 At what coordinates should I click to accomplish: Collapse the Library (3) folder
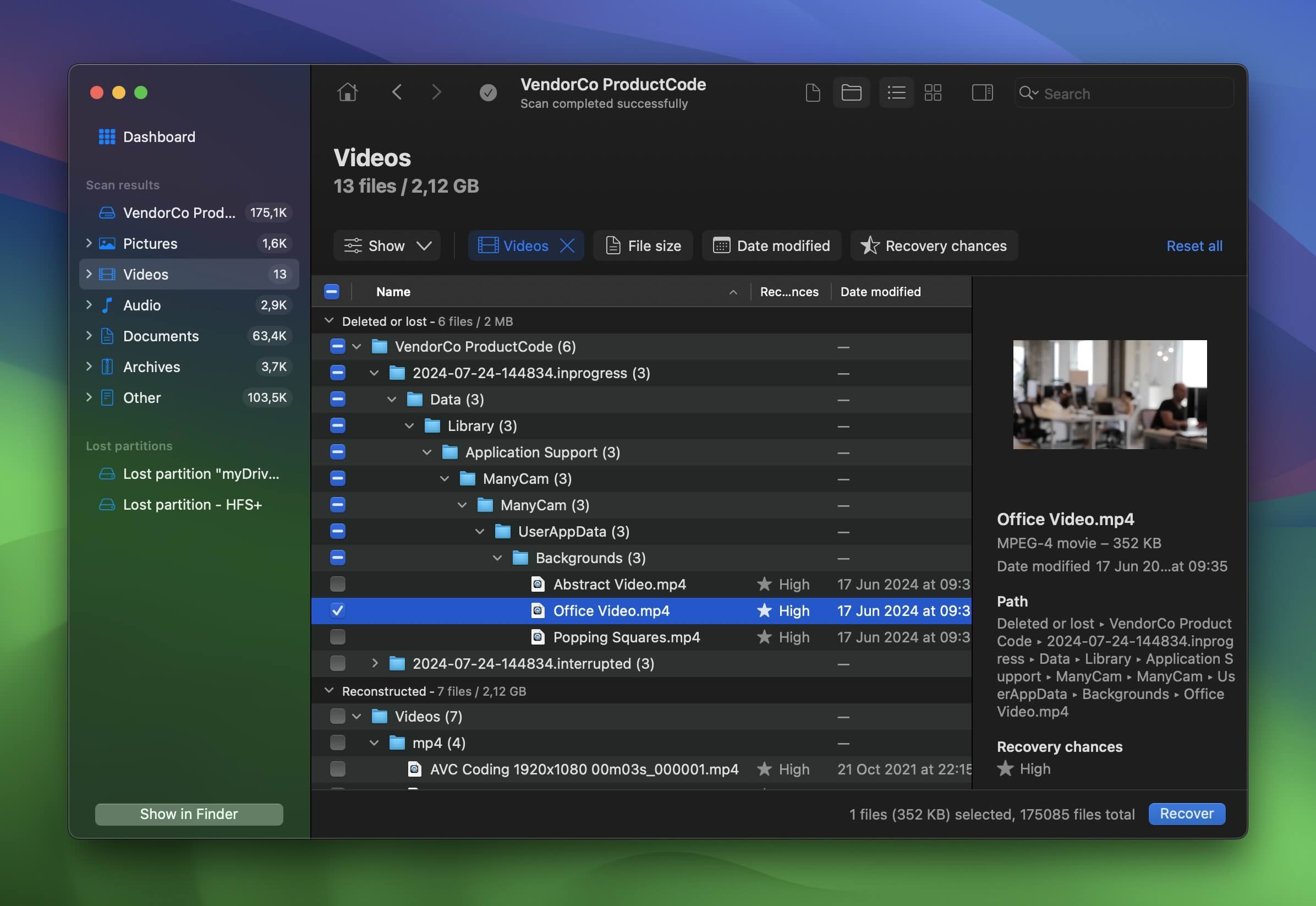[x=409, y=425]
